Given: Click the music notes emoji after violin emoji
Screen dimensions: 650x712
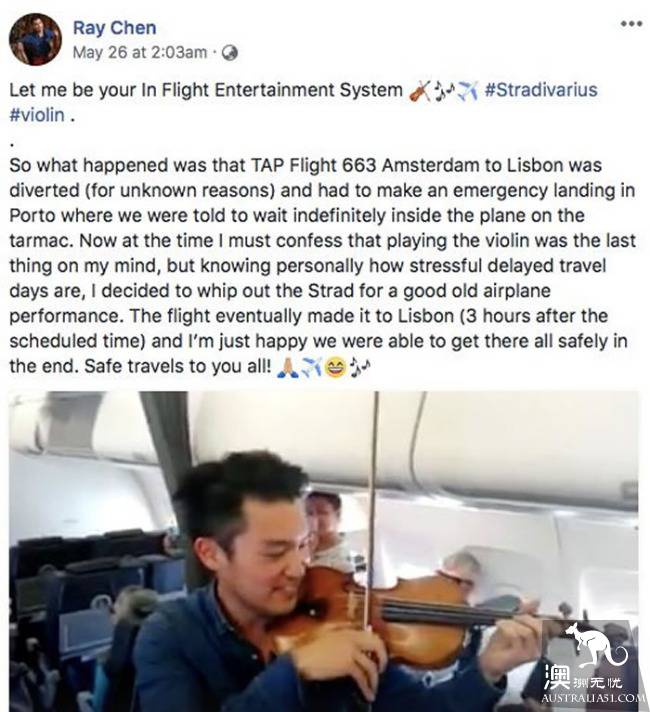Looking at the screenshot, I should (x=443, y=91).
